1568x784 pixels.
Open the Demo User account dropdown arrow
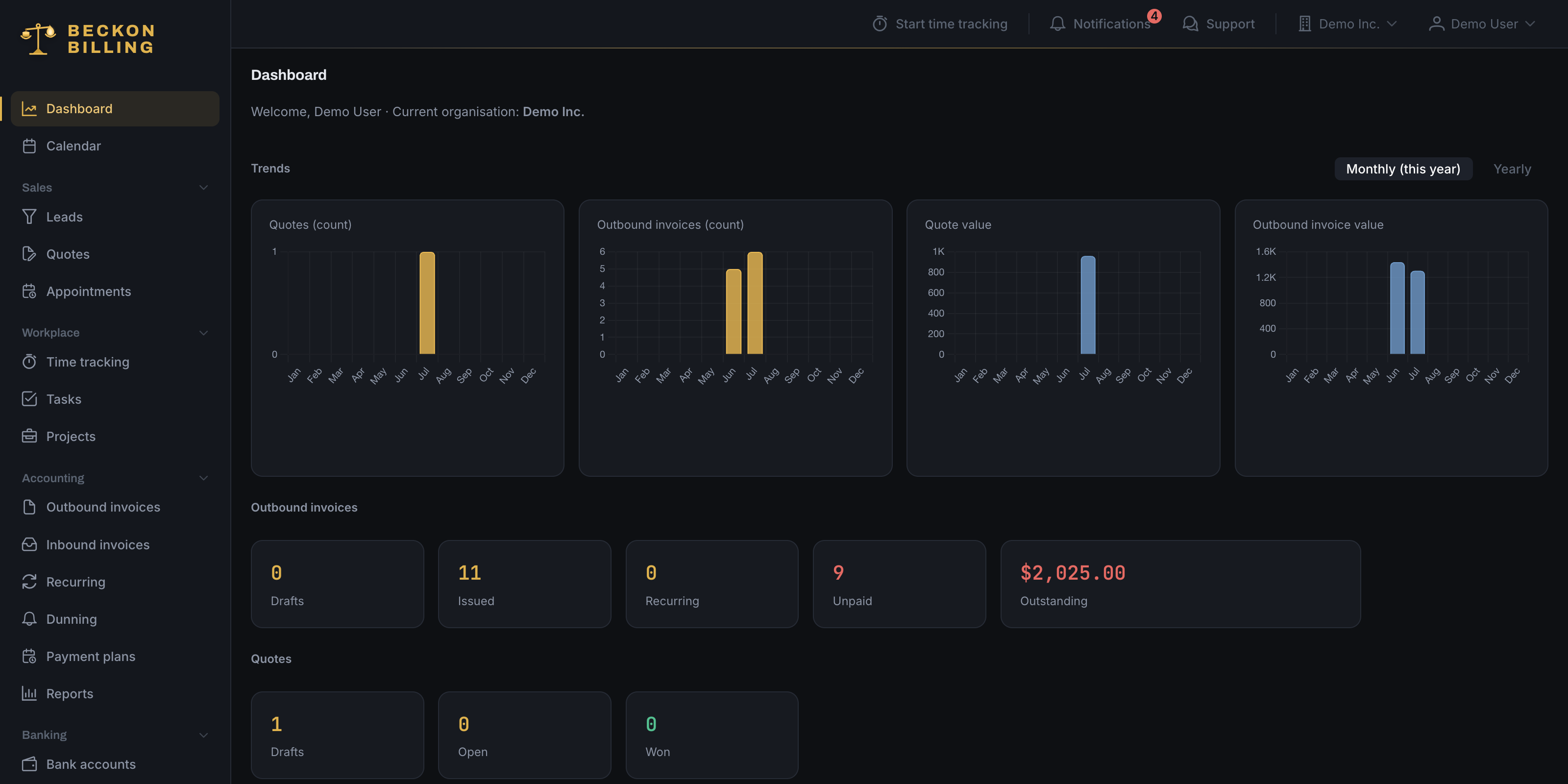[x=1530, y=24]
